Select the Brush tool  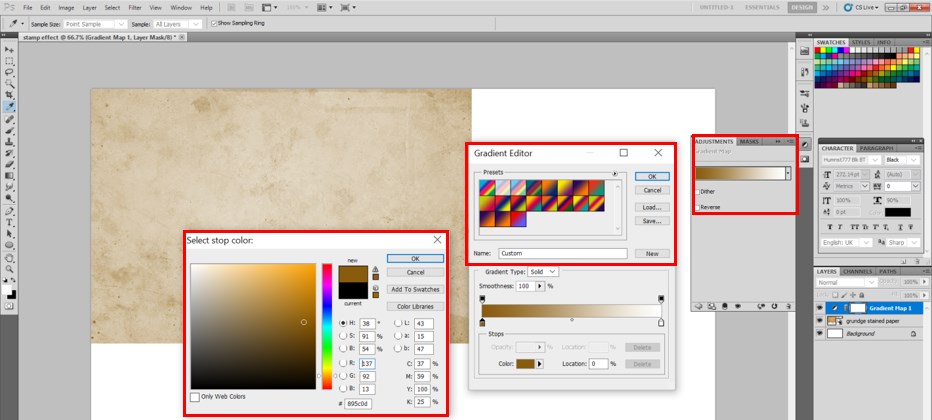(9, 131)
